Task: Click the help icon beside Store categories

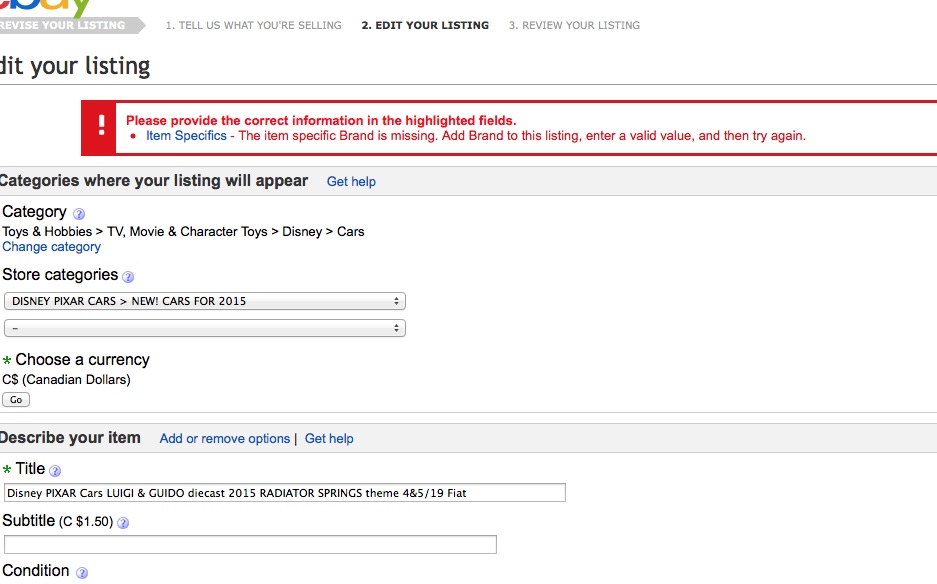Action: tap(128, 277)
